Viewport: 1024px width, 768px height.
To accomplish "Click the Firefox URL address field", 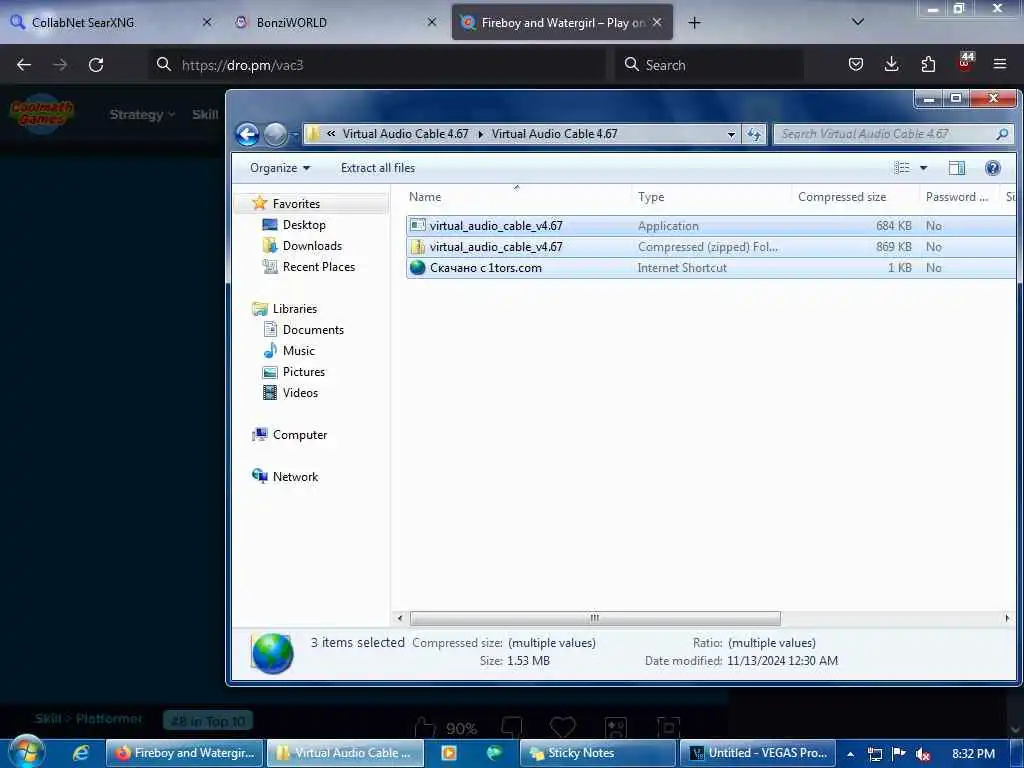I will point(377,65).
